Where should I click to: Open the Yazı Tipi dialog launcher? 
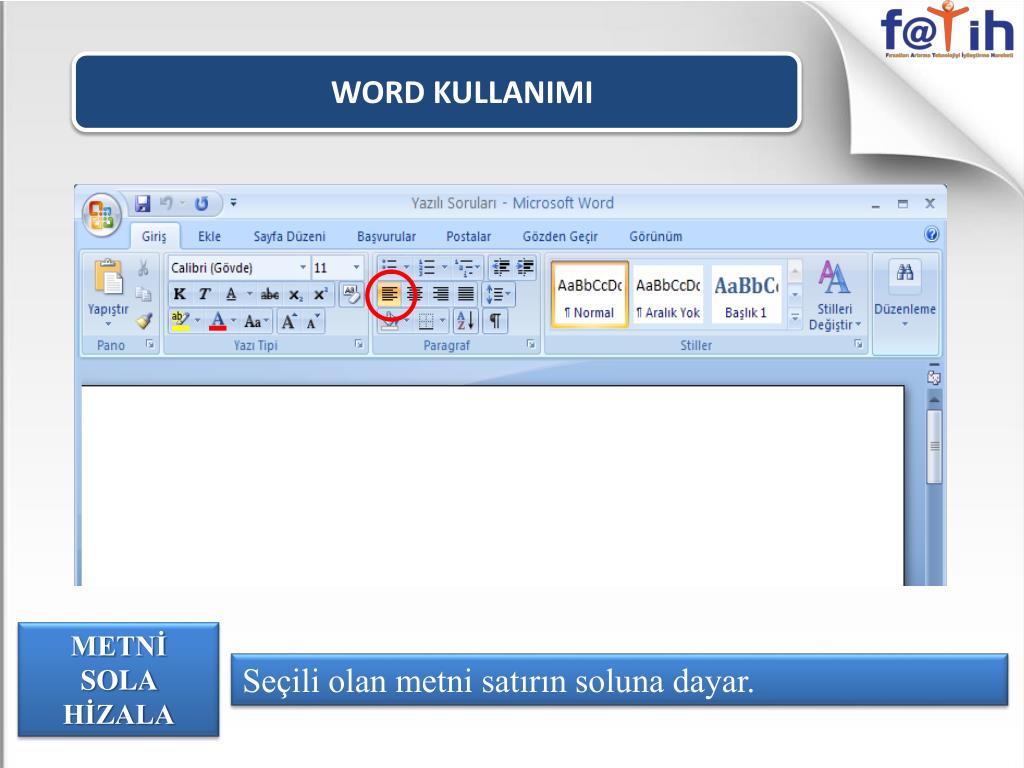coord(359,344)
